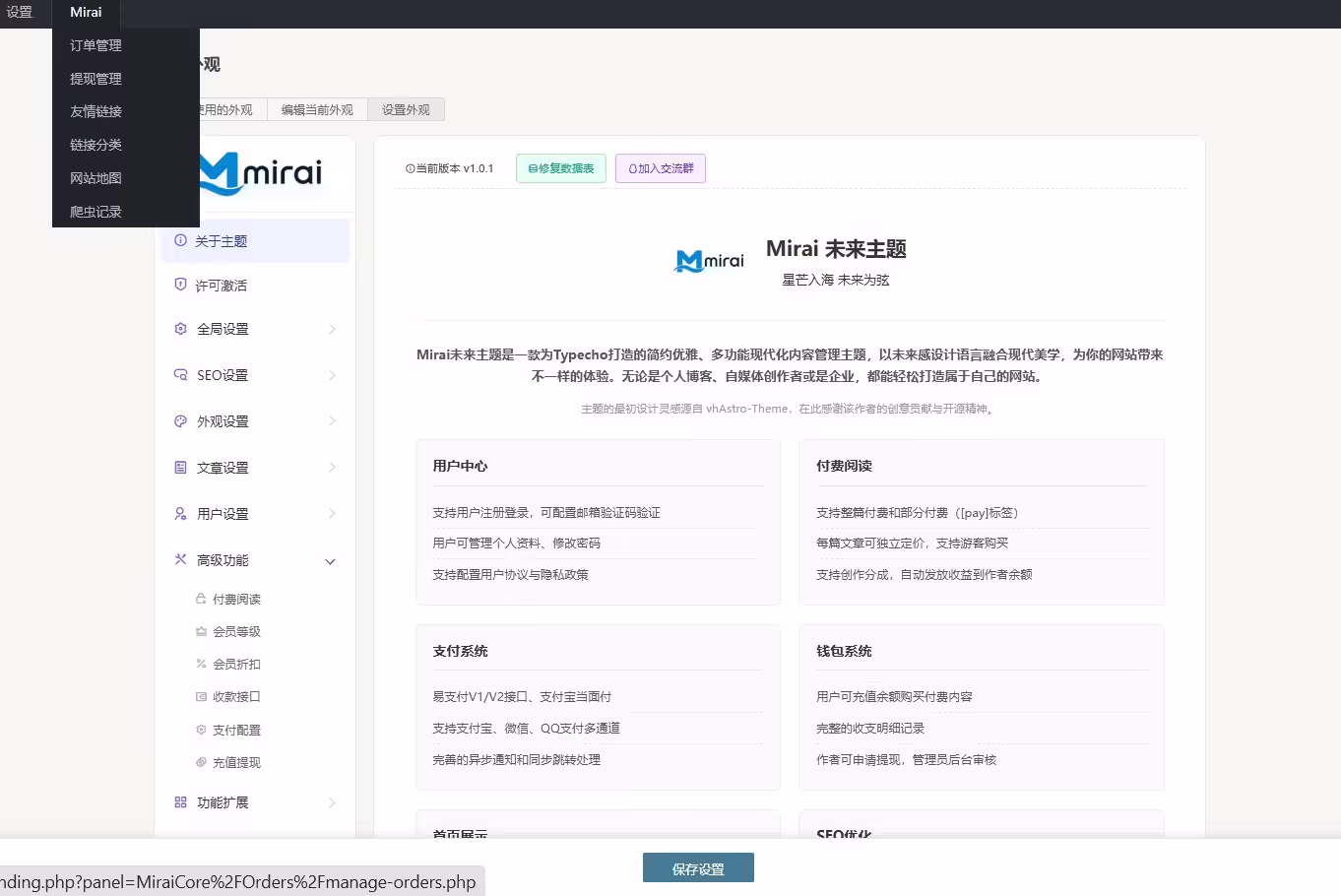
Task: Select the 关于主题 info icon
Action: (x=180, y=239)
